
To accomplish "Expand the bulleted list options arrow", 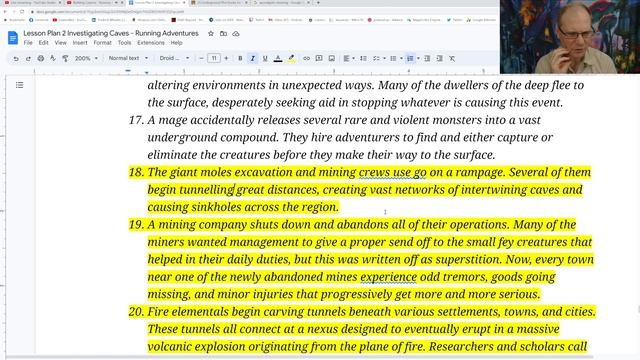I will [x=401, y=59].
